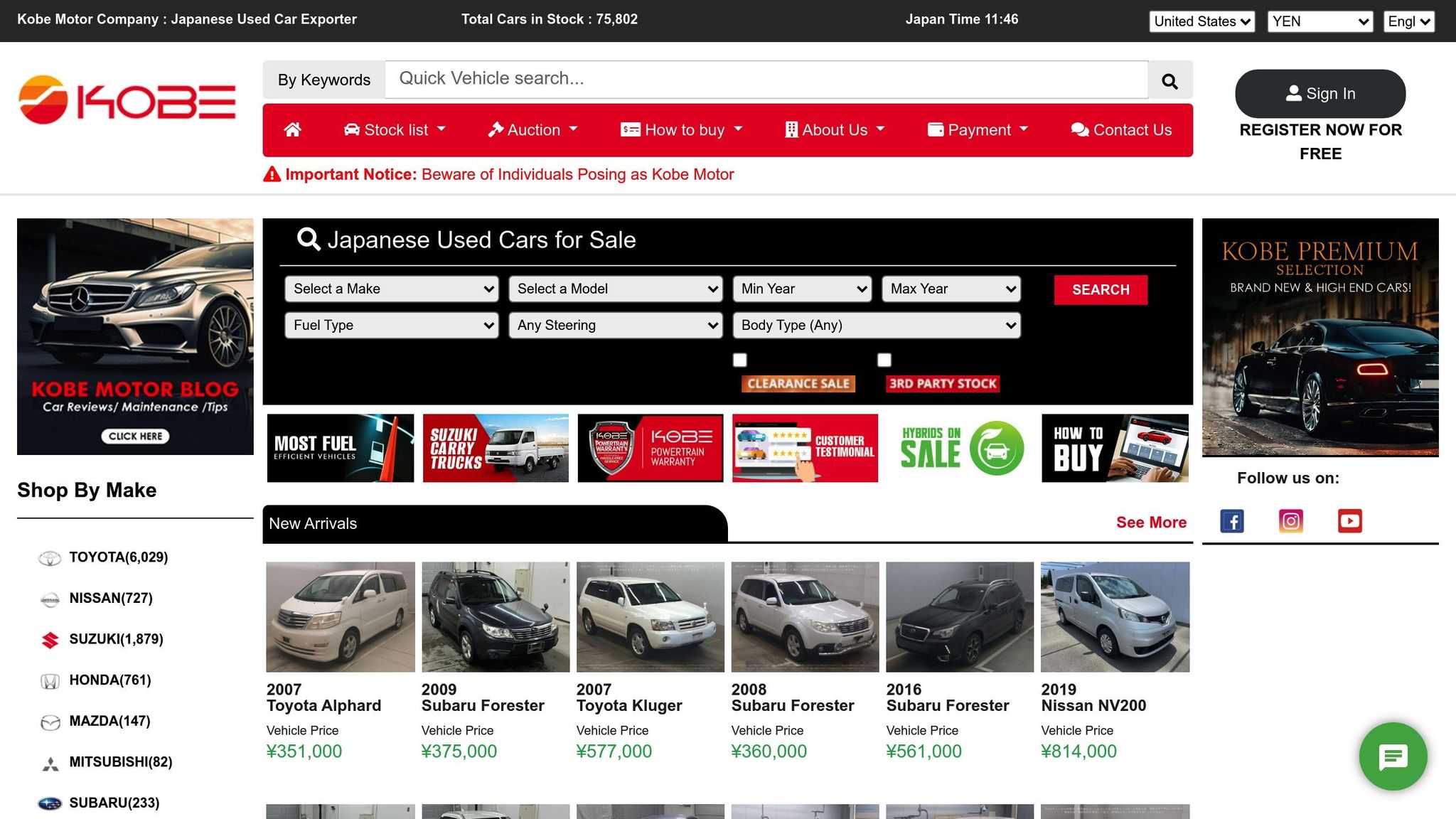Image resolution: width=1456 pixels, height=819 pixels.
Task: Open Kobe Powertrain Warranty banner
Action: (x=650, y=448)
